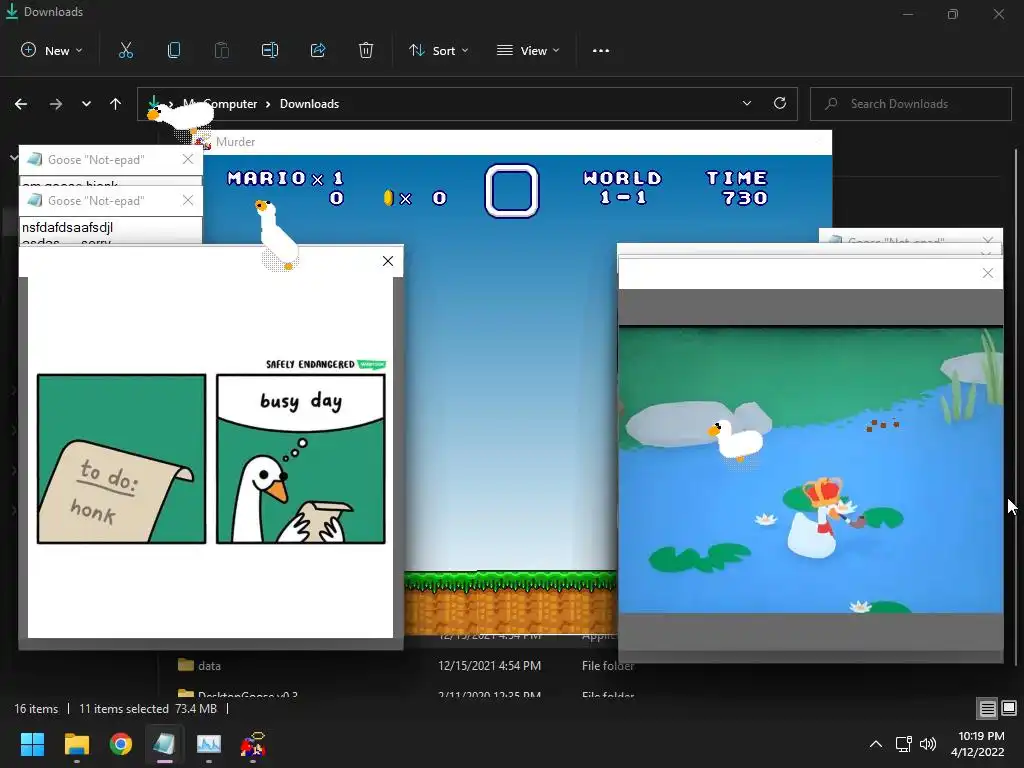Open the Sort dropdown menu
This screenshot has height=768, width=1024.
click(439, 50)
